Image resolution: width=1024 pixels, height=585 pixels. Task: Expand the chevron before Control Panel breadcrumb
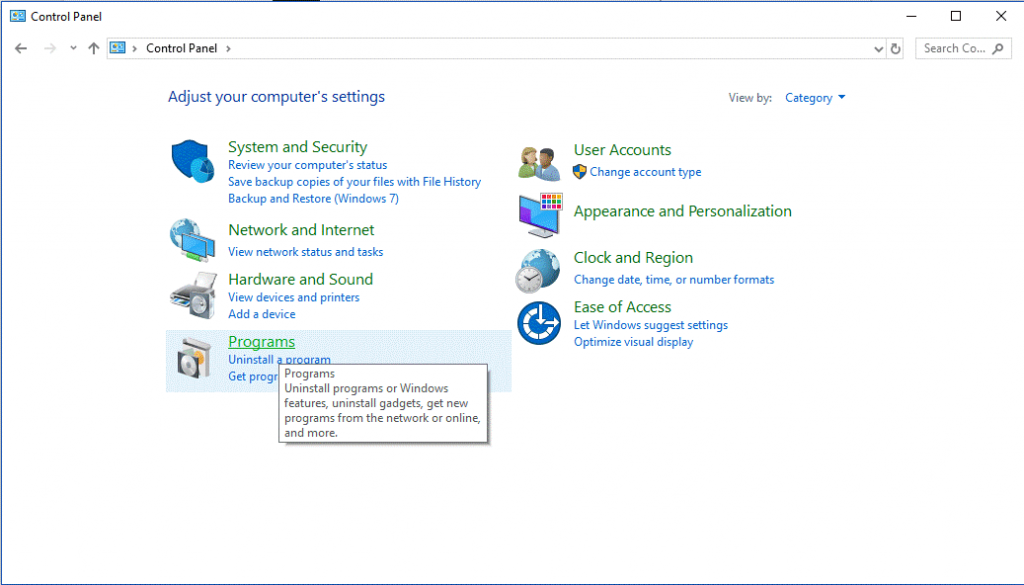[x=135, y=48]
